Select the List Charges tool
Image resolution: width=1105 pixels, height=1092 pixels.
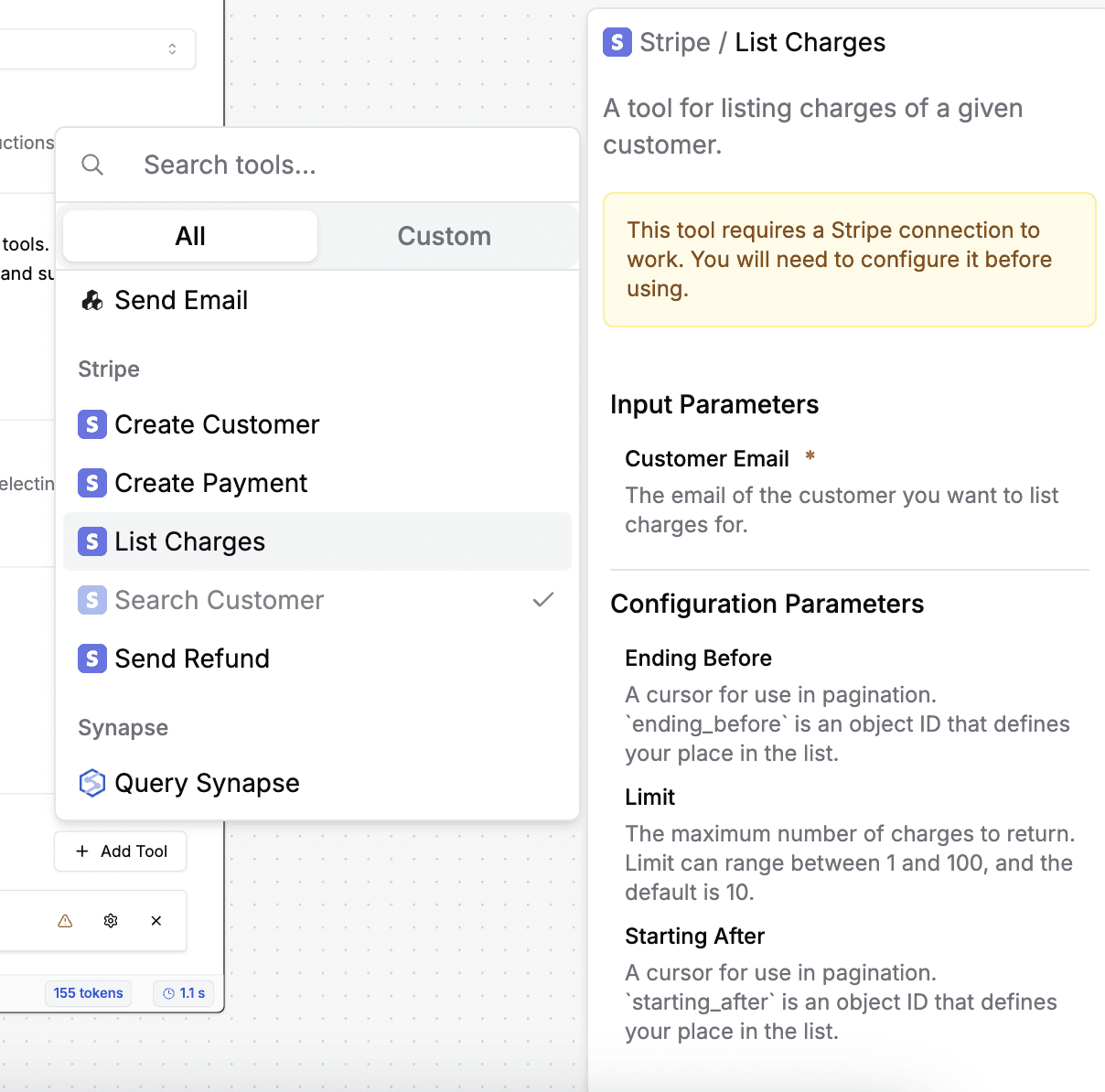click(x=317, y=541)
